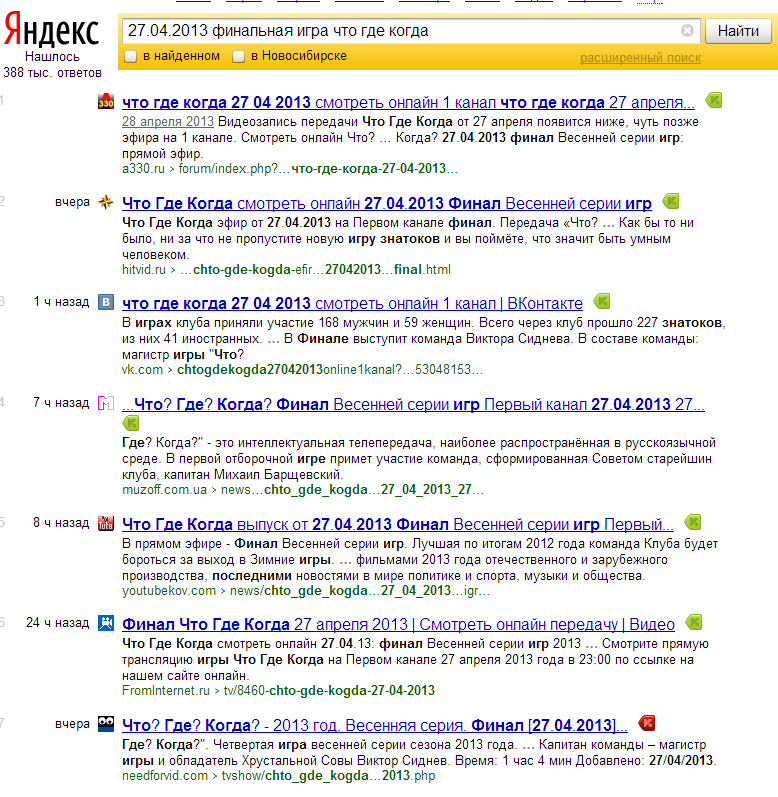Image resolution: width=778 pixels, height=797 pixels.
Task: Open result 'Что? Где? Когда? - 2013 год. Весенняя серия'
Action: 375,726
